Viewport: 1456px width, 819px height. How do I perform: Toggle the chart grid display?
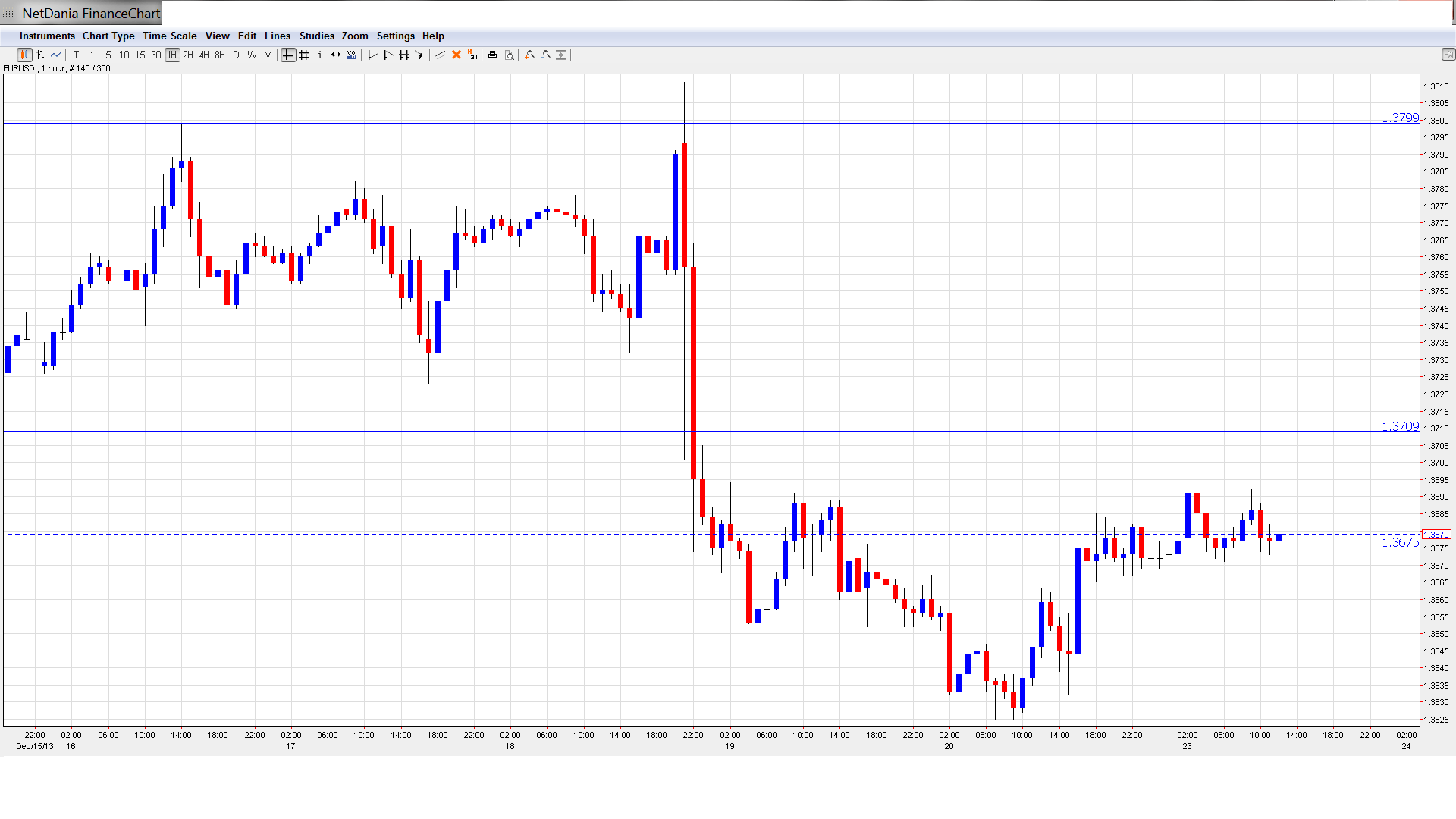pos(304,55)
